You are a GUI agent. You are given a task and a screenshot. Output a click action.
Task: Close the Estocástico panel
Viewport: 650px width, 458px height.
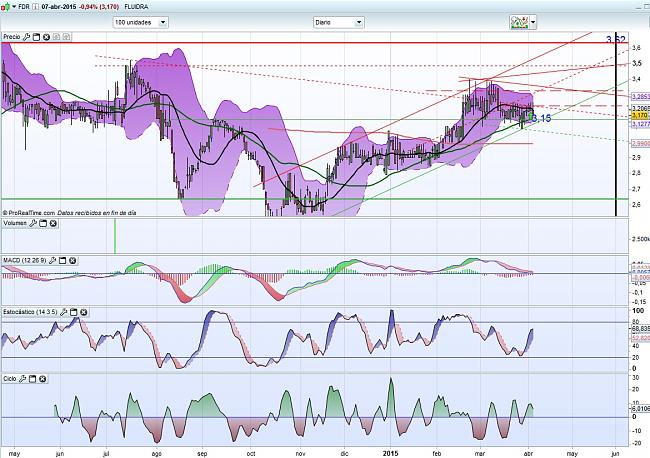coord(83,312)
